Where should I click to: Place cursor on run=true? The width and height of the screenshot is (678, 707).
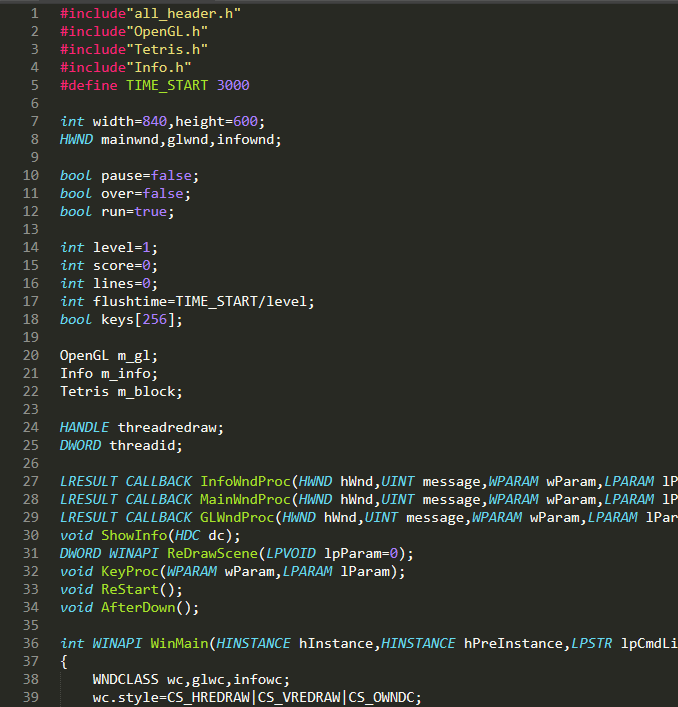138,212
